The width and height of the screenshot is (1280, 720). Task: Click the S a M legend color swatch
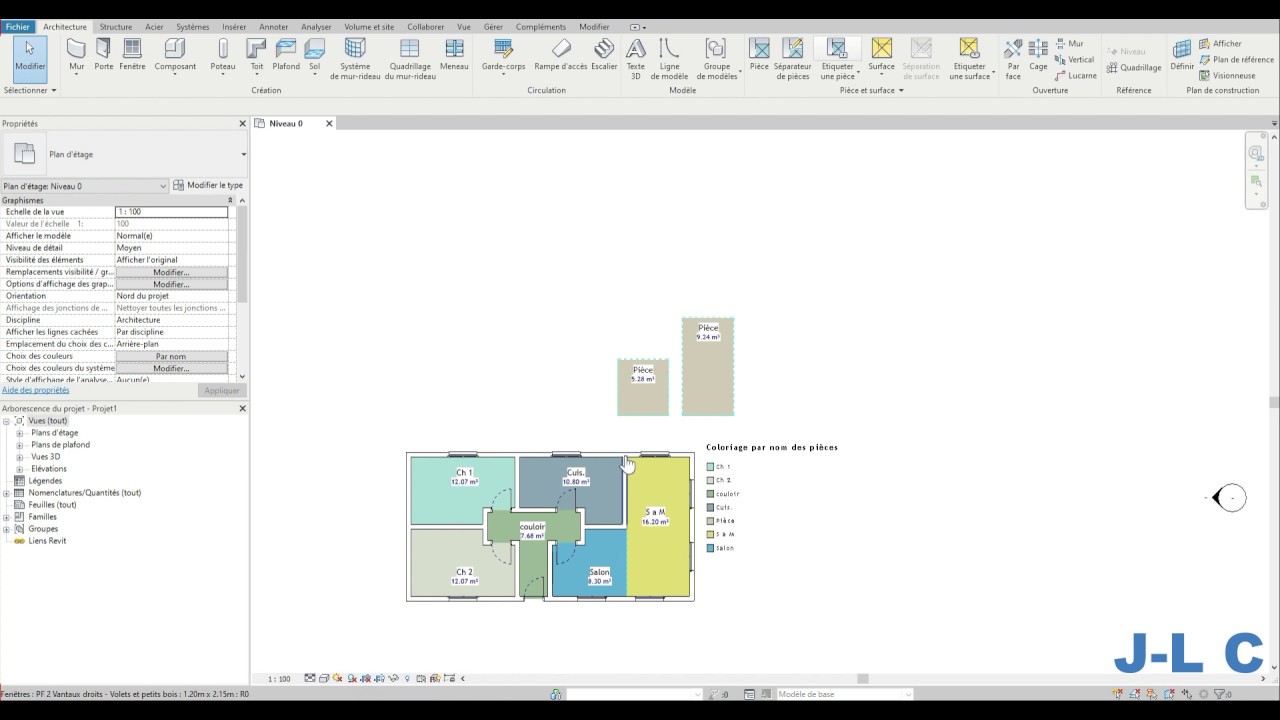[710, 535]
